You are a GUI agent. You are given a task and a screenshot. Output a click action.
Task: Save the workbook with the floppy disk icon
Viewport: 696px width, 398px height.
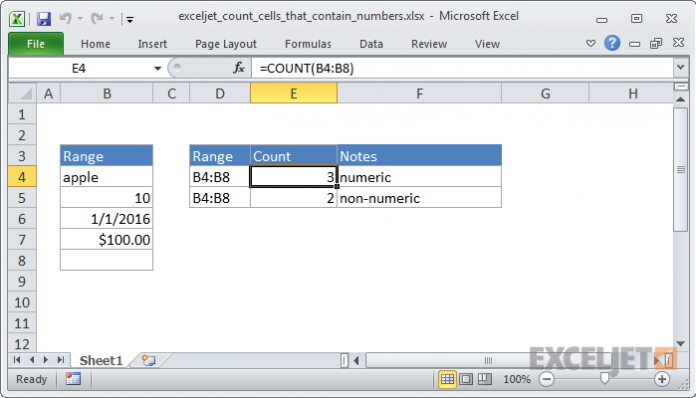(x=44, y=19)
